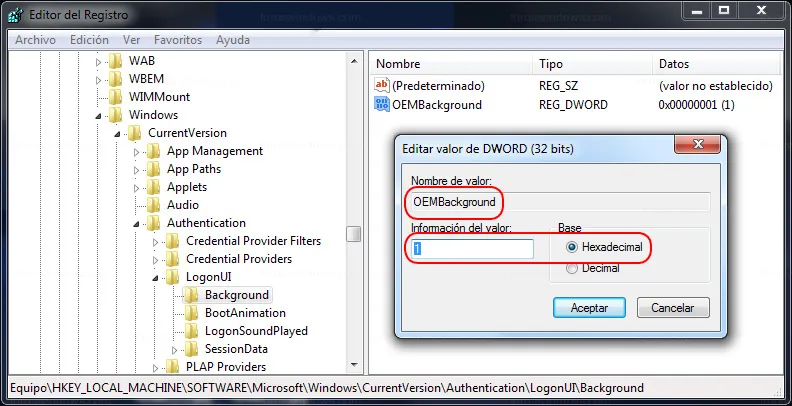Expand the App Management key
792x406 pixels.
coord(136,152)
